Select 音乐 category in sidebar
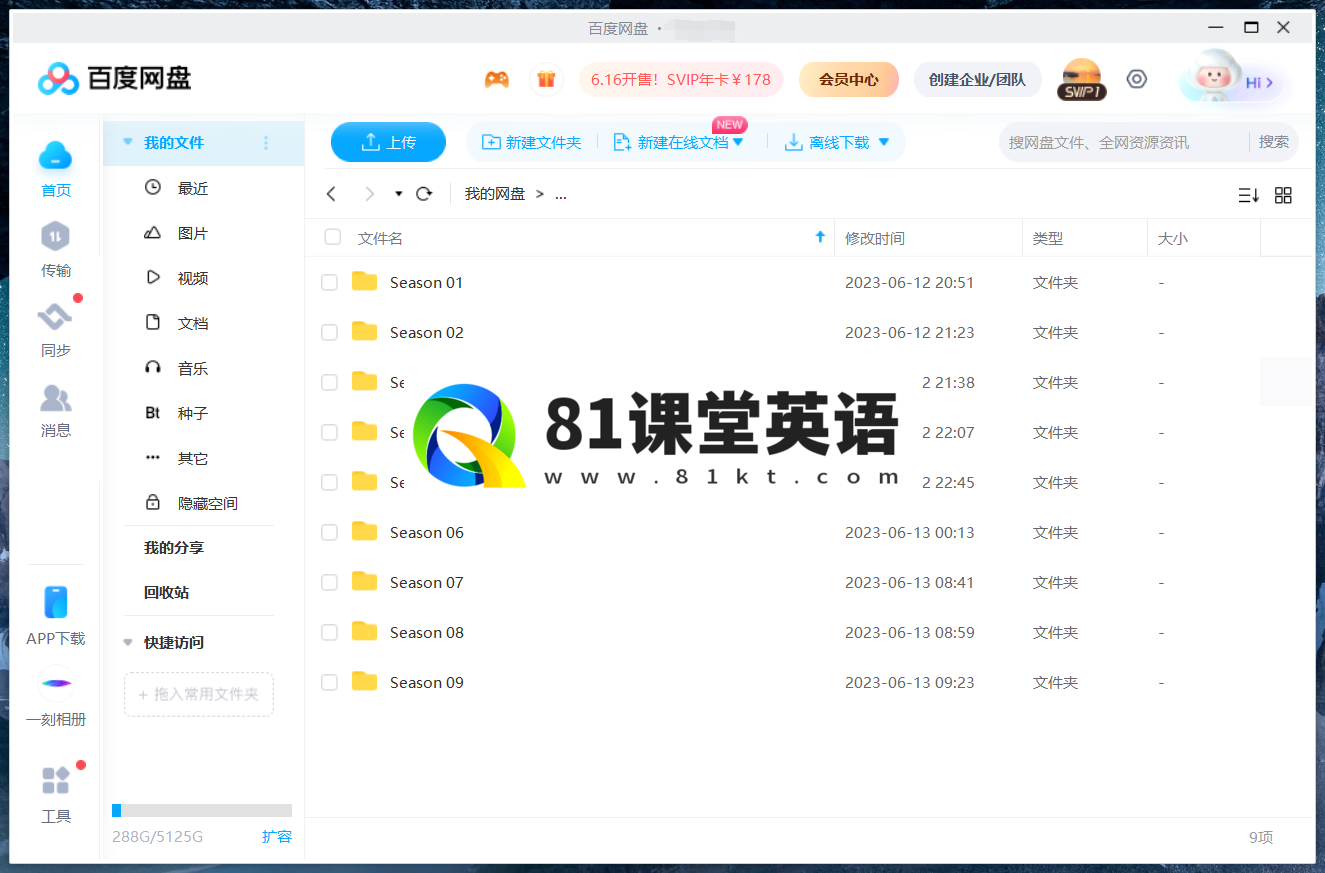This screenshot has height=873, width=1325. 194,368
